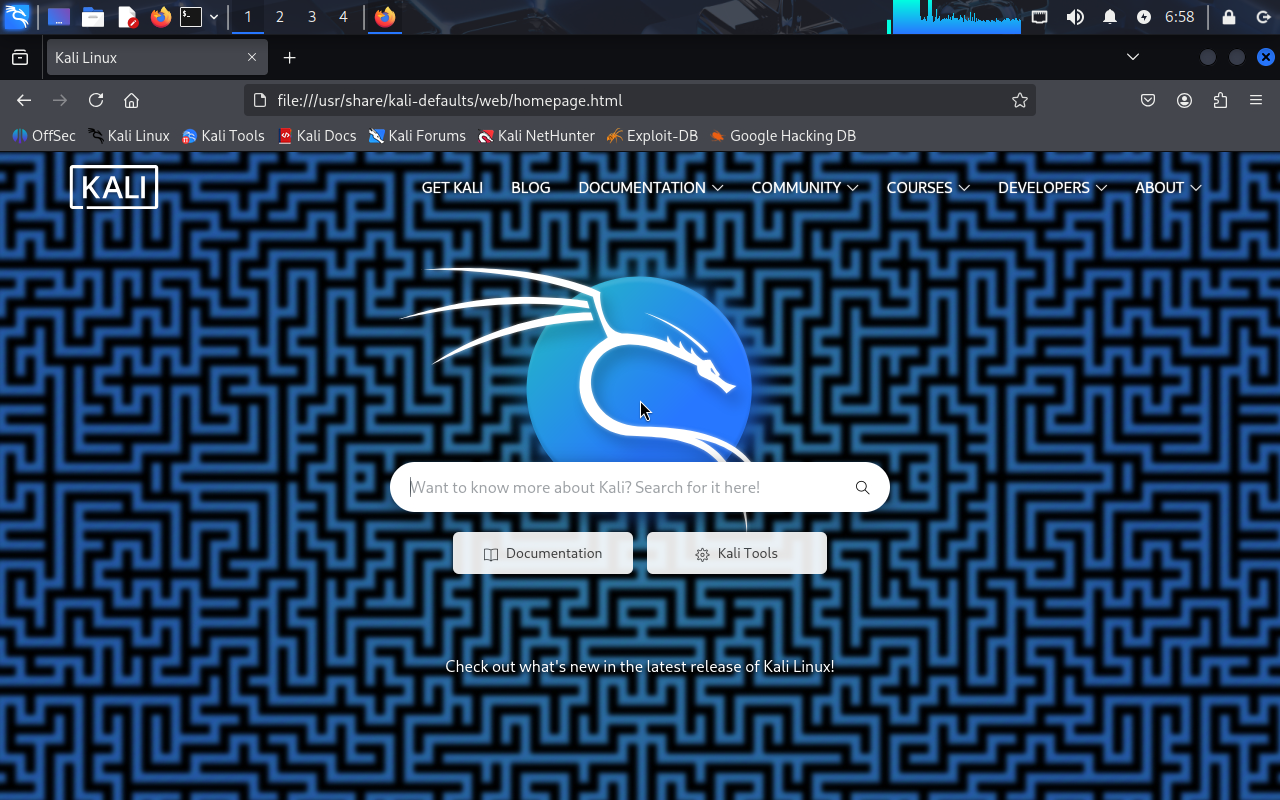Click the page info icon in address bar
The height and width of the screenshot is (800, 1280).
click(260, 100)
